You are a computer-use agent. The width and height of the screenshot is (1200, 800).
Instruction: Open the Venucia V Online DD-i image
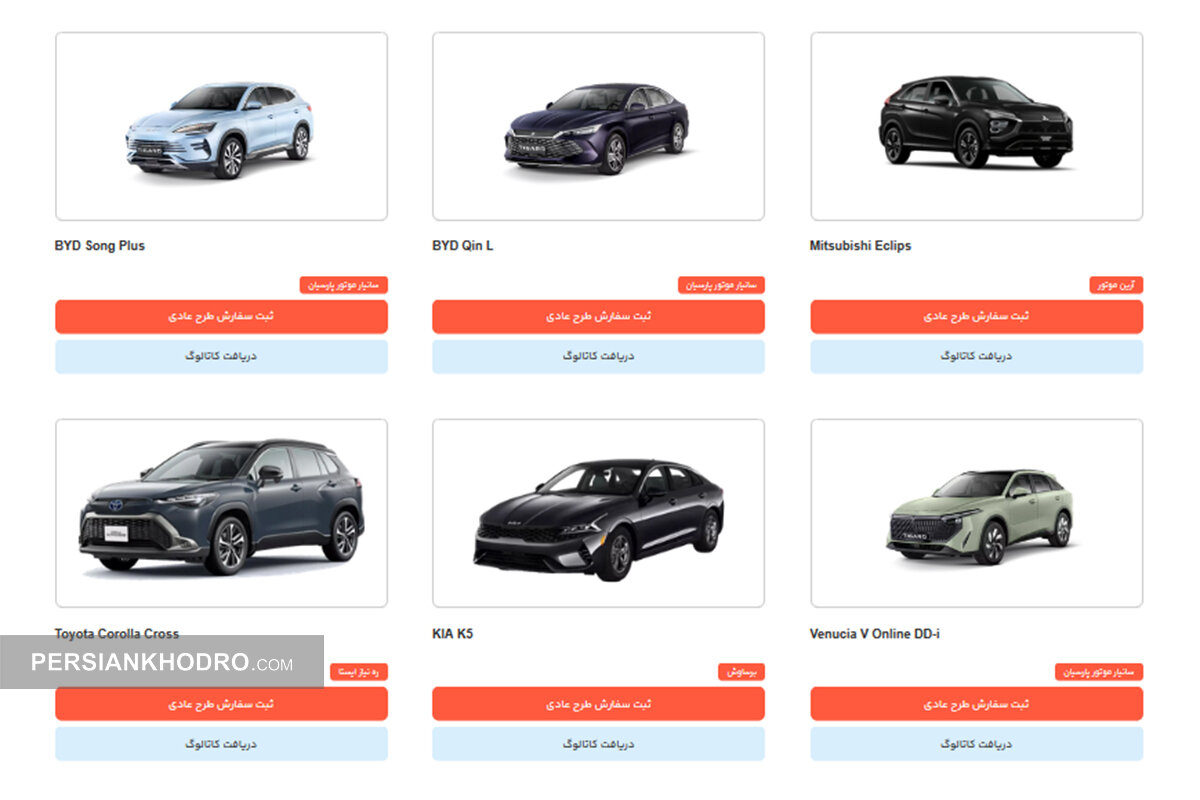click(976, 513)
